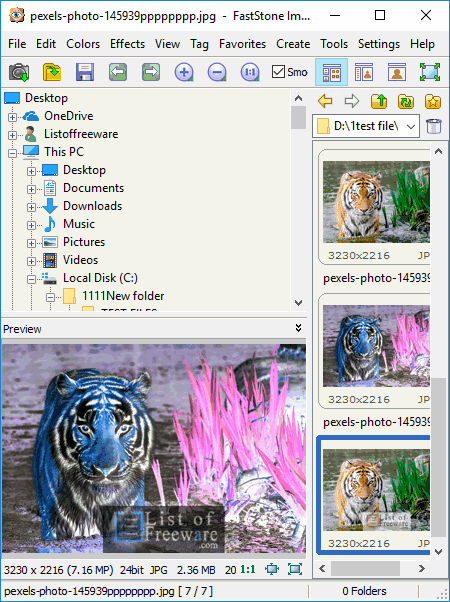Select the split preview layout icon
Image resolution: width=450 pixels, height=602 pixels.
pos(364,72)
